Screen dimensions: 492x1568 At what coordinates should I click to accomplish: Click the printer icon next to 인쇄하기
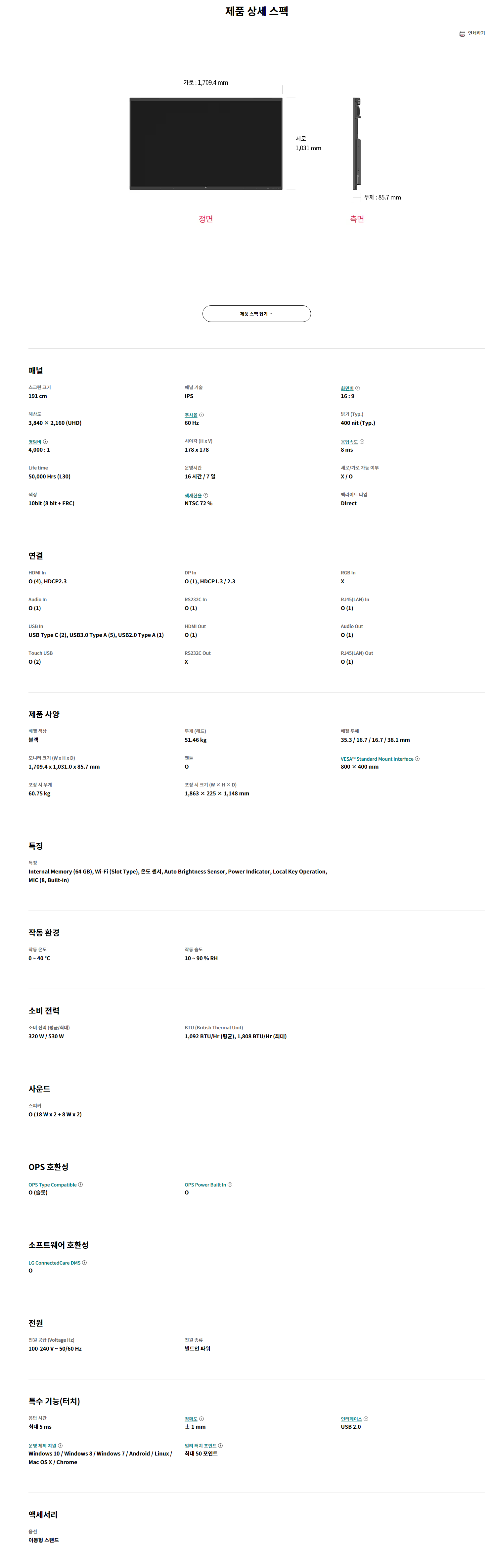point(462,33)
